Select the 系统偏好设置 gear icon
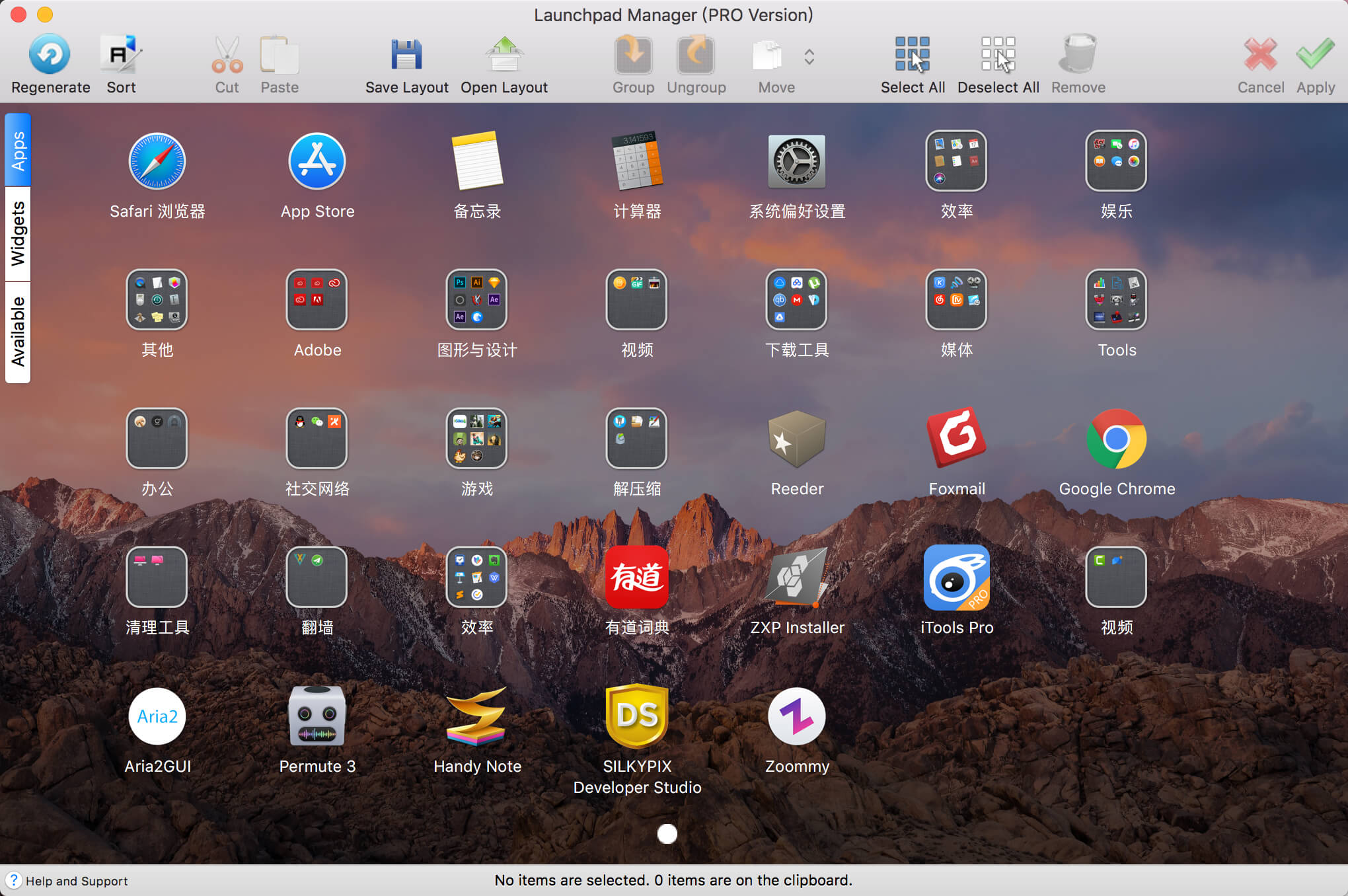The width and height of the screenshot is (1348, 896). 797,161
